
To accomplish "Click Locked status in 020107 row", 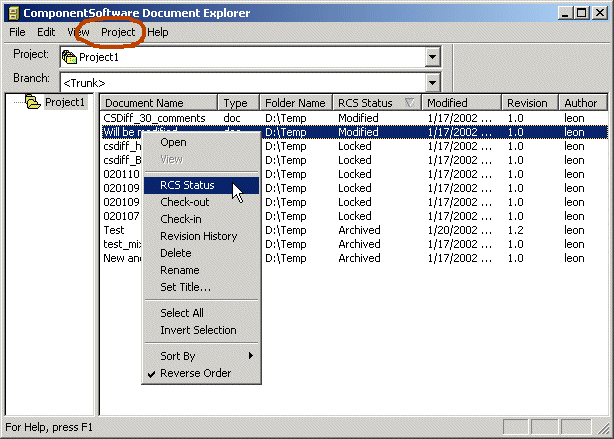I will pyautogui.click(x=355, y=216).
